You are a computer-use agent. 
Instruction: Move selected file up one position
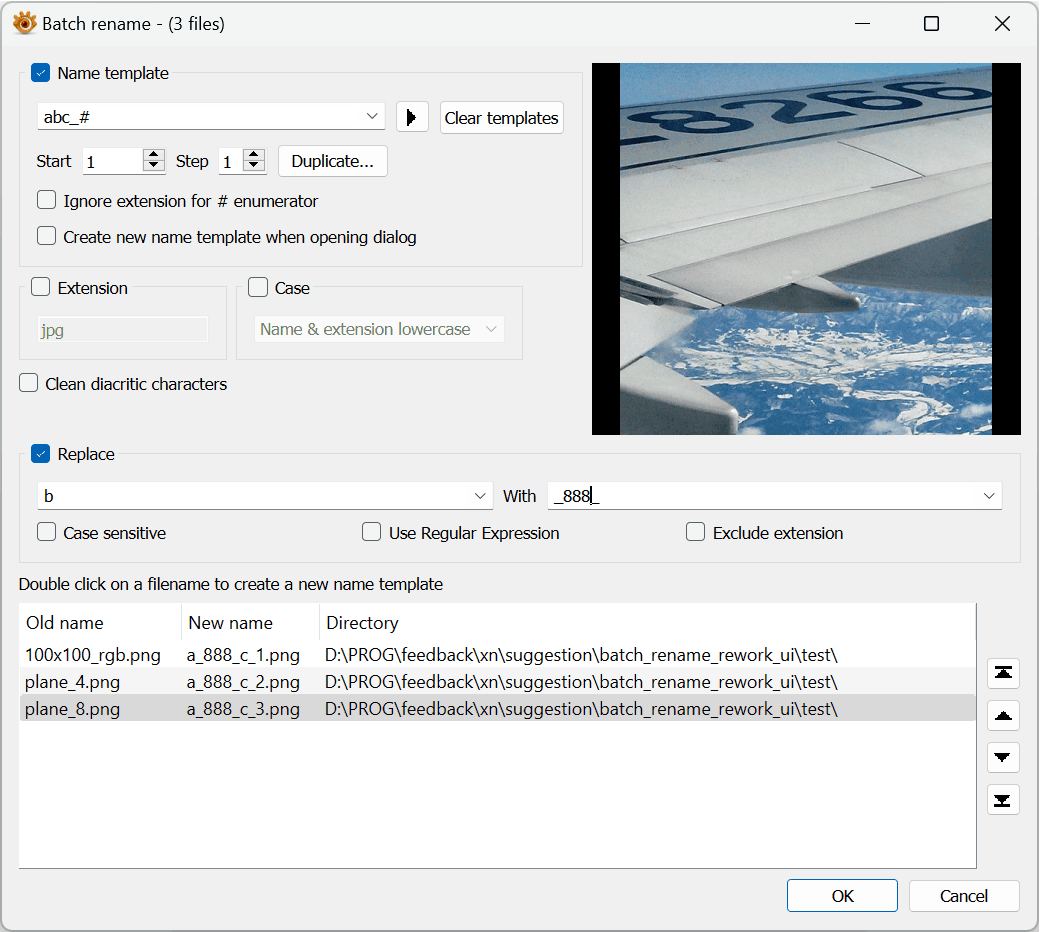pos(1003,715)
